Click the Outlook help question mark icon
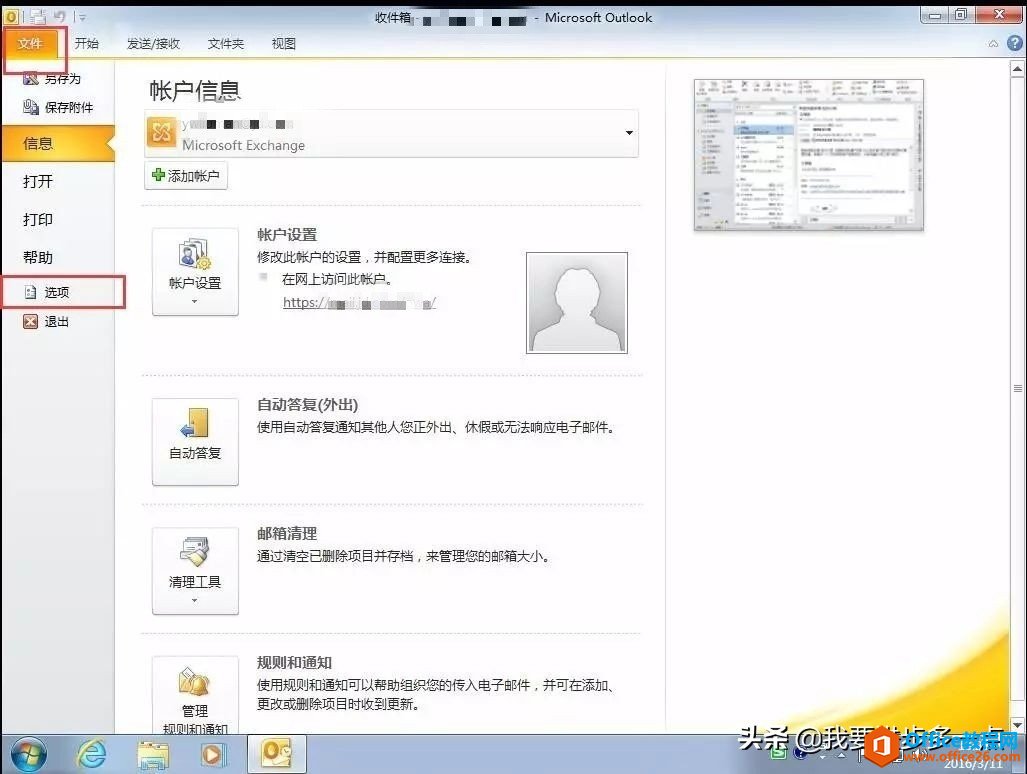The image size is (1027, 774). pyautogui.click(x=1015, y=43)
